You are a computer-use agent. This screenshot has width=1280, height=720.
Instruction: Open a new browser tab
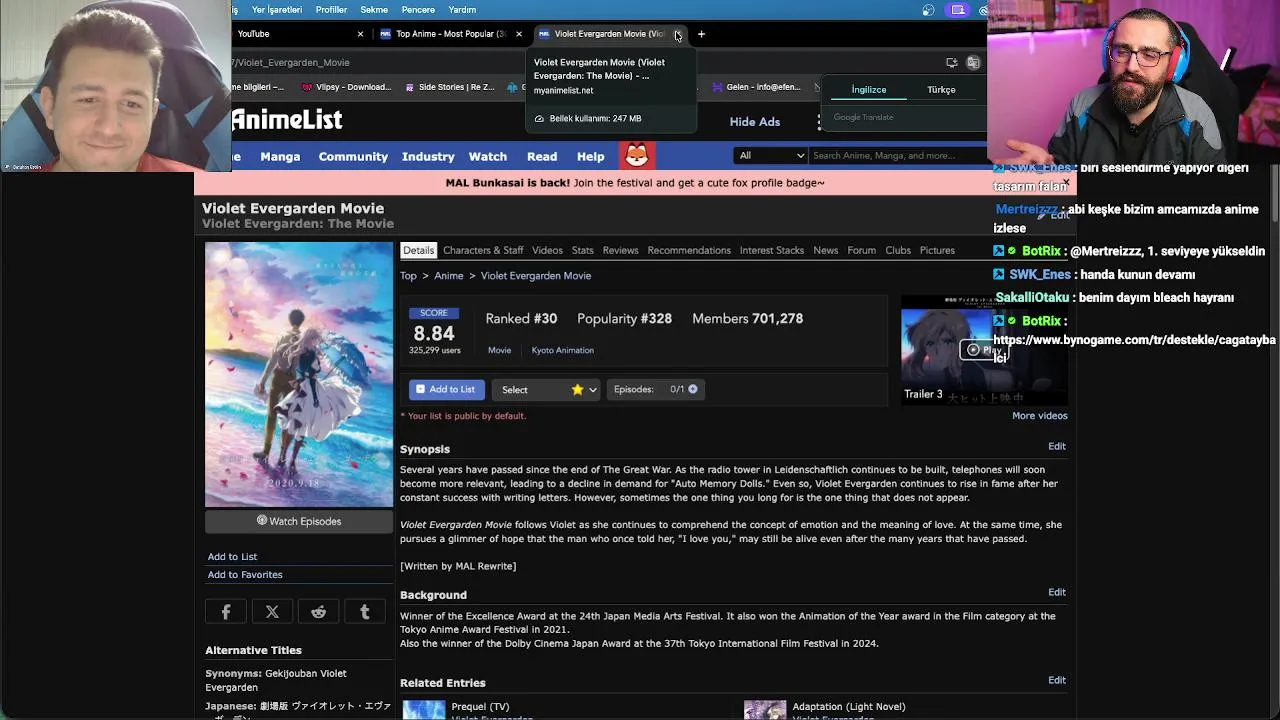[x=701, y=34]
